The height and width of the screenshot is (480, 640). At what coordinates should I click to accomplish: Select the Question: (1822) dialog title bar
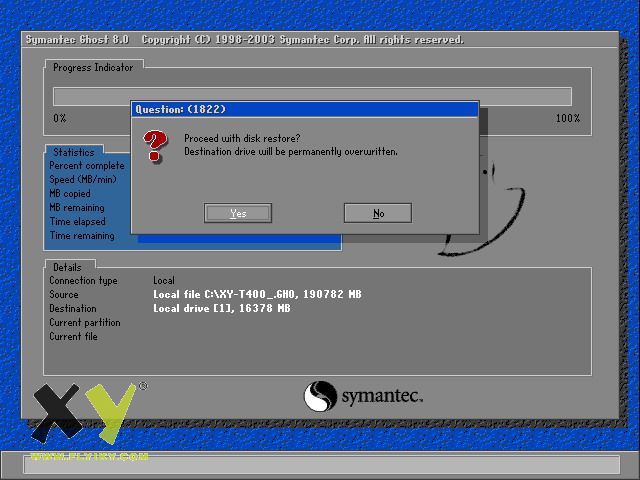304,109
